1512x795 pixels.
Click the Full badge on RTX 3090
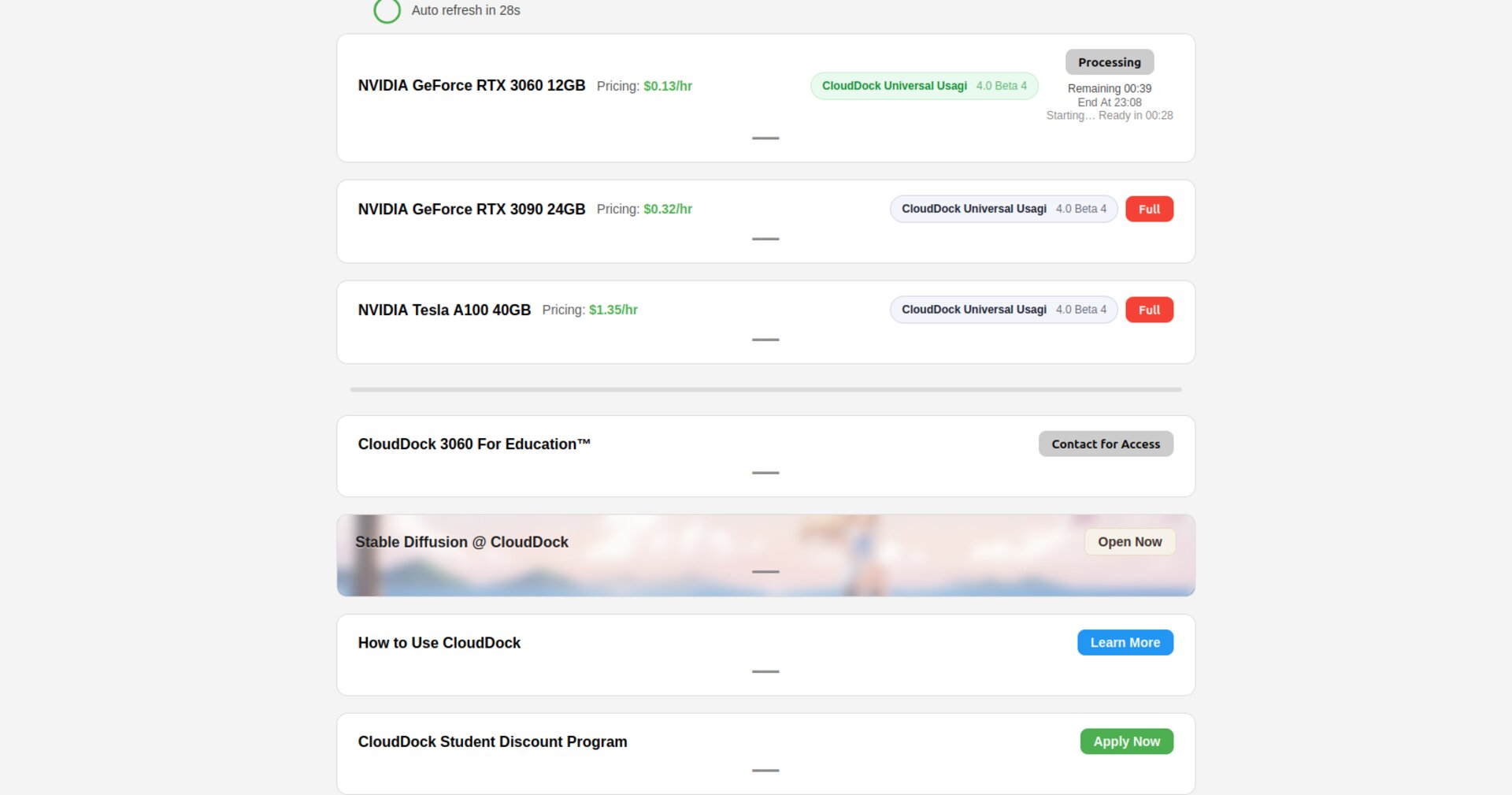click(x=1149, y=209)
